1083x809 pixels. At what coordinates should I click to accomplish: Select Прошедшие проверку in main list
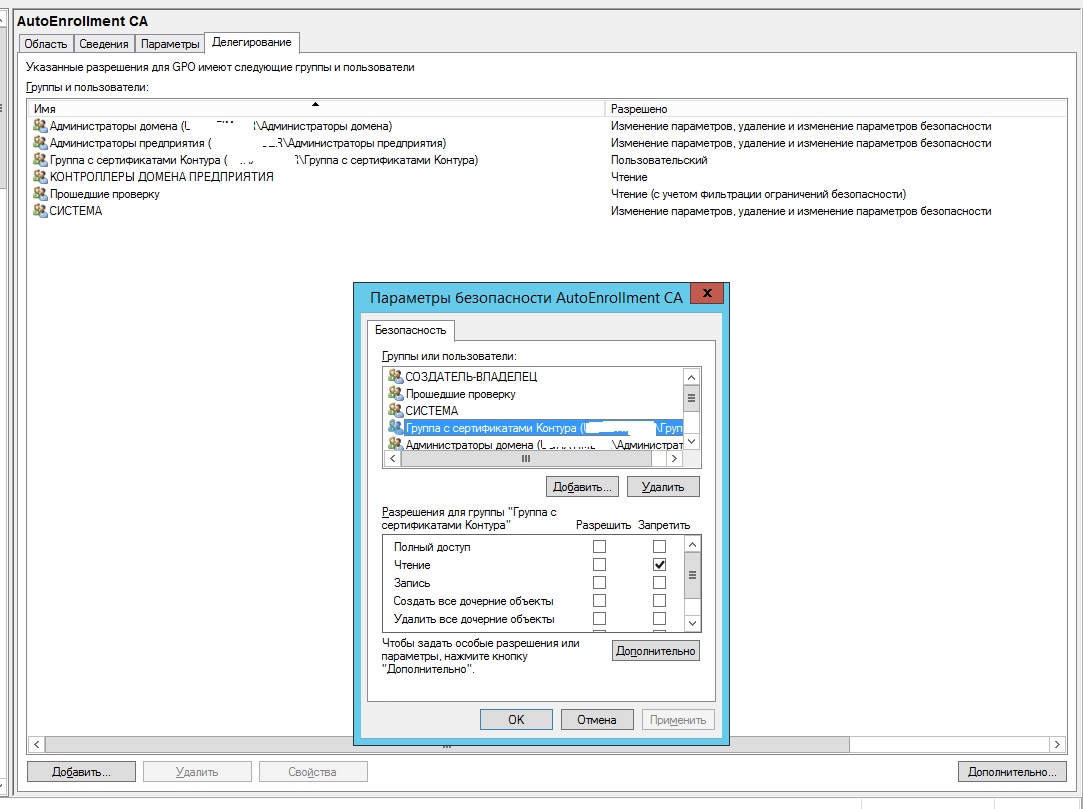[x=547, y=193]
